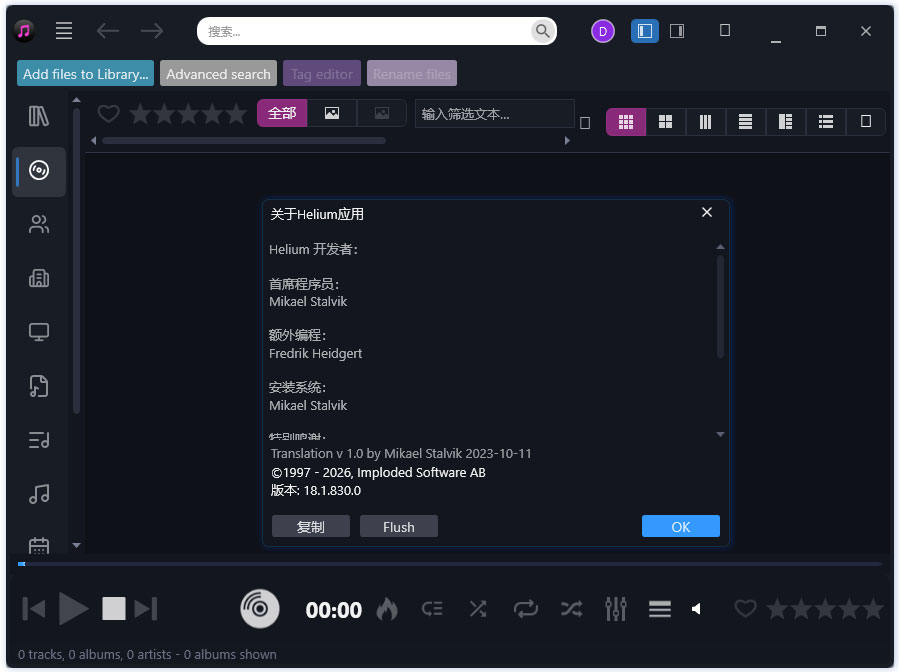
Task: Select the large grid view
Action: (665, 122)
